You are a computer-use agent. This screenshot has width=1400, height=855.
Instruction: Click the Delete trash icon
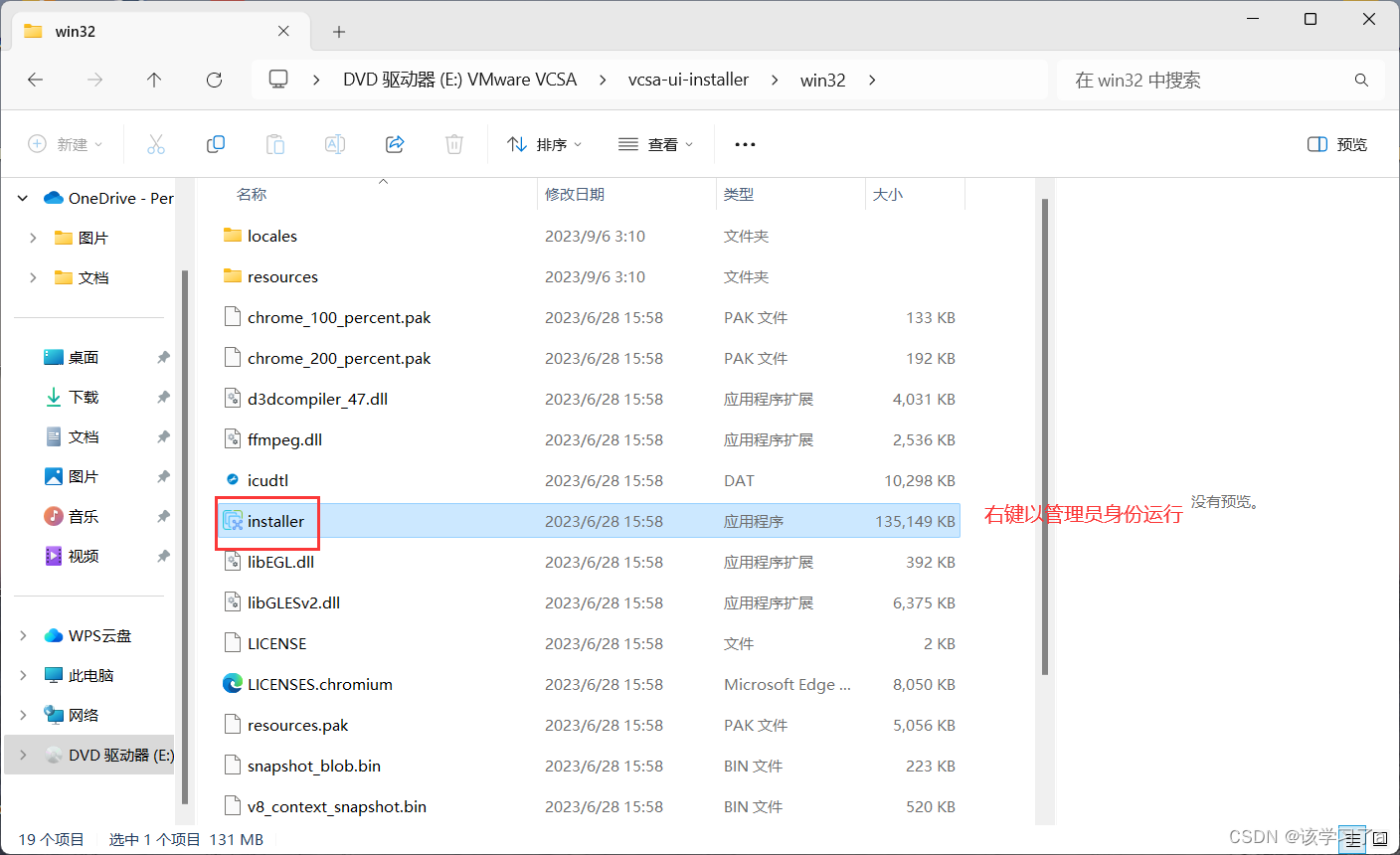point(454,144)
